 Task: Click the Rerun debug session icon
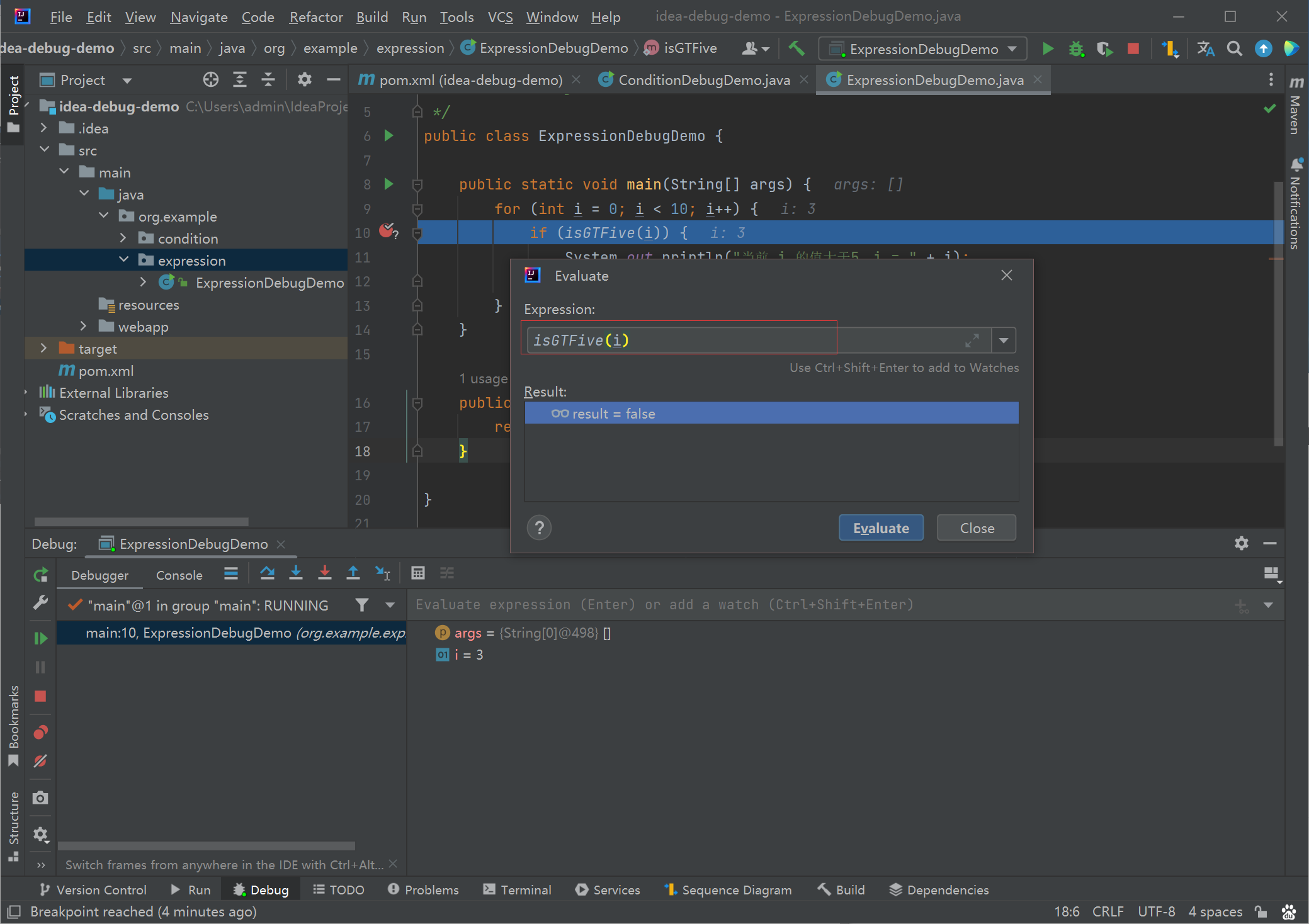[x=40, y=575]
